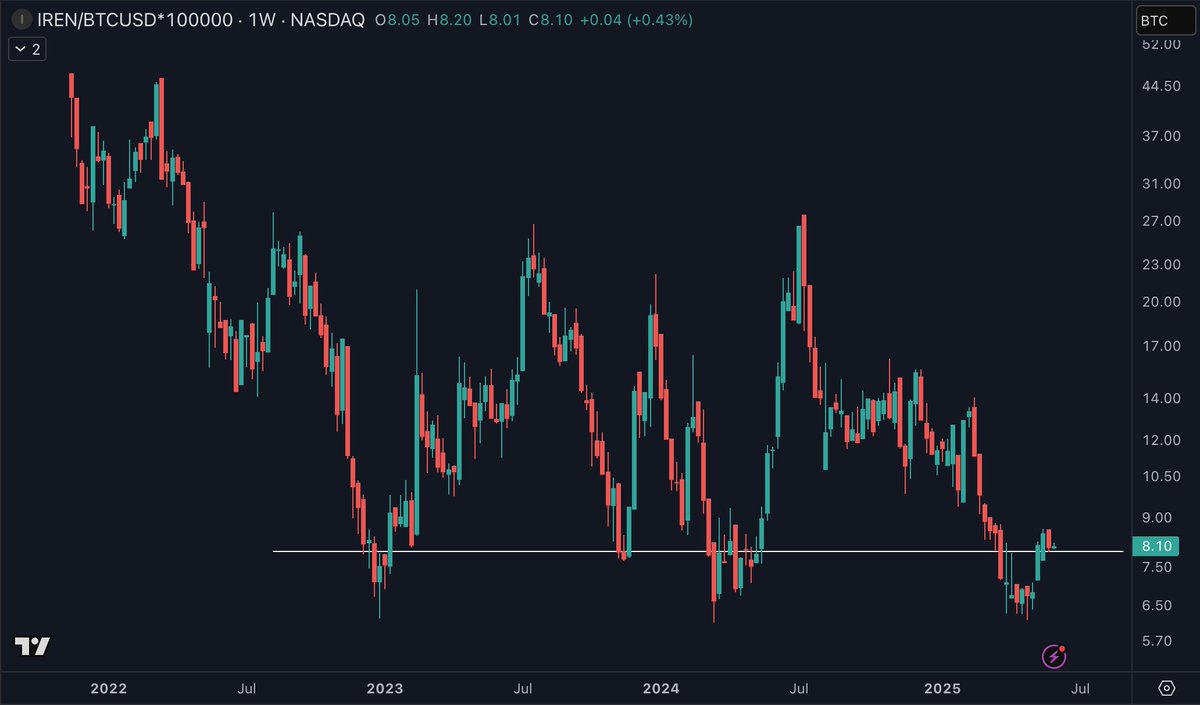Image resolution: width=1200 pixels, height=705 pixels.
Task: Select the white horizontal support line
Action: click(x=700, y=551)
